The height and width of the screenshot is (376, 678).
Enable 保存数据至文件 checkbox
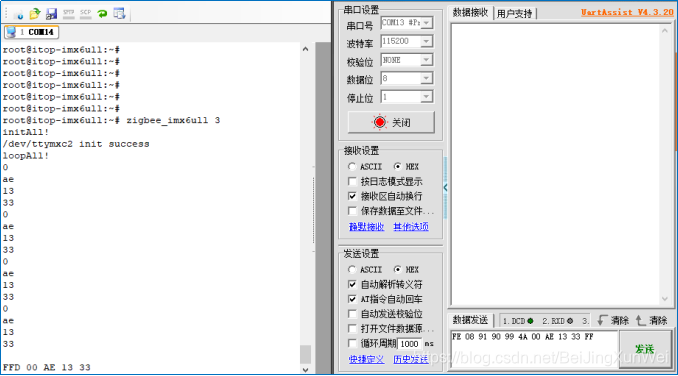click(x=352, y=211)
